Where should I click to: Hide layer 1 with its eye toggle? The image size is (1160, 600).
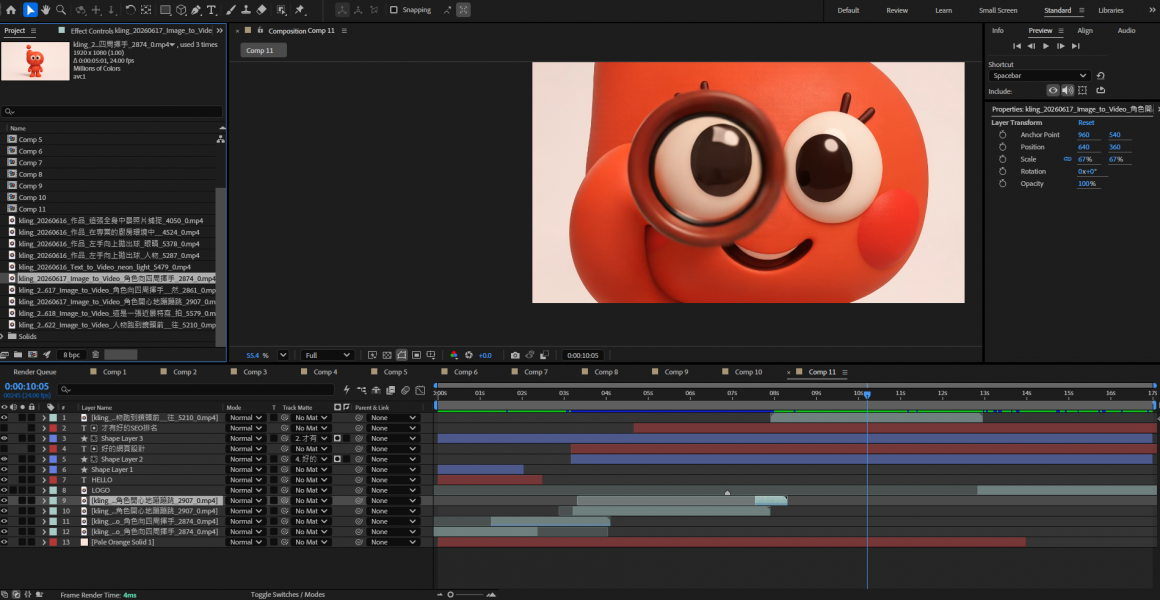[x=4, y=418]
